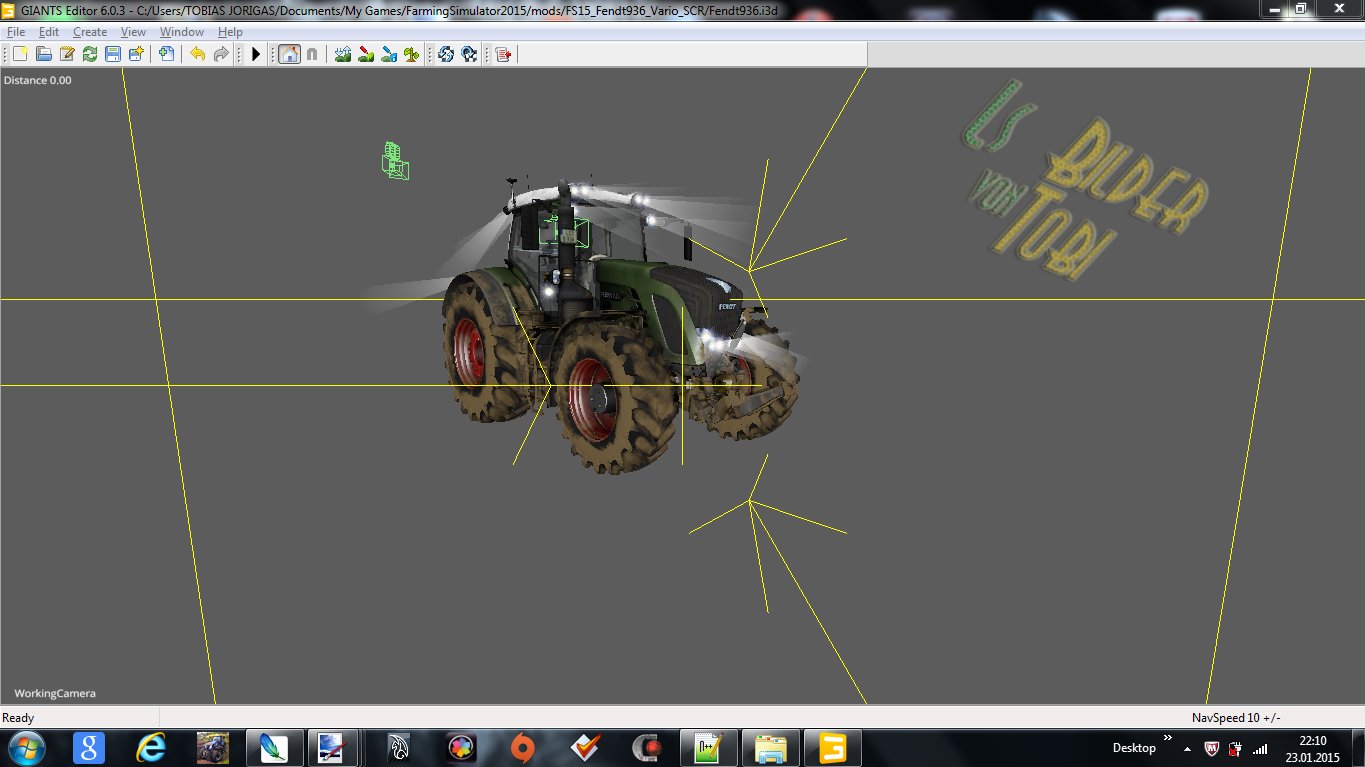Click the Save As icon with star

tap(136, 54)
